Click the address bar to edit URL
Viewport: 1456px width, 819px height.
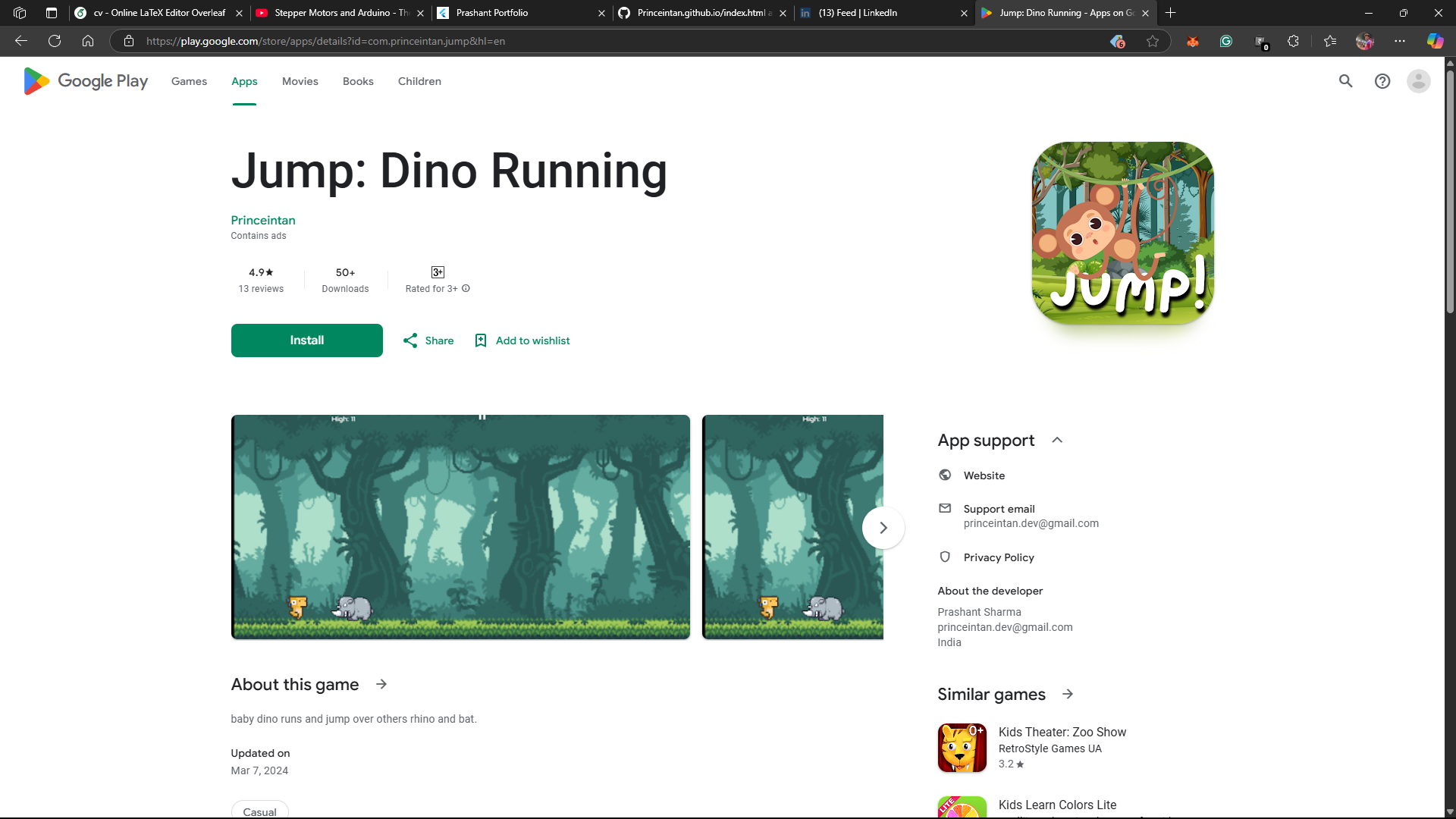click(x=531, y=41)
